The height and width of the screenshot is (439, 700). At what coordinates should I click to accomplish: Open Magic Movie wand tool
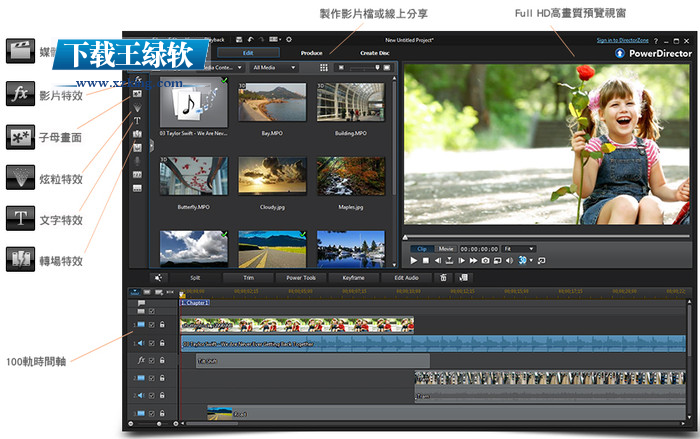(x=158, y=278)
